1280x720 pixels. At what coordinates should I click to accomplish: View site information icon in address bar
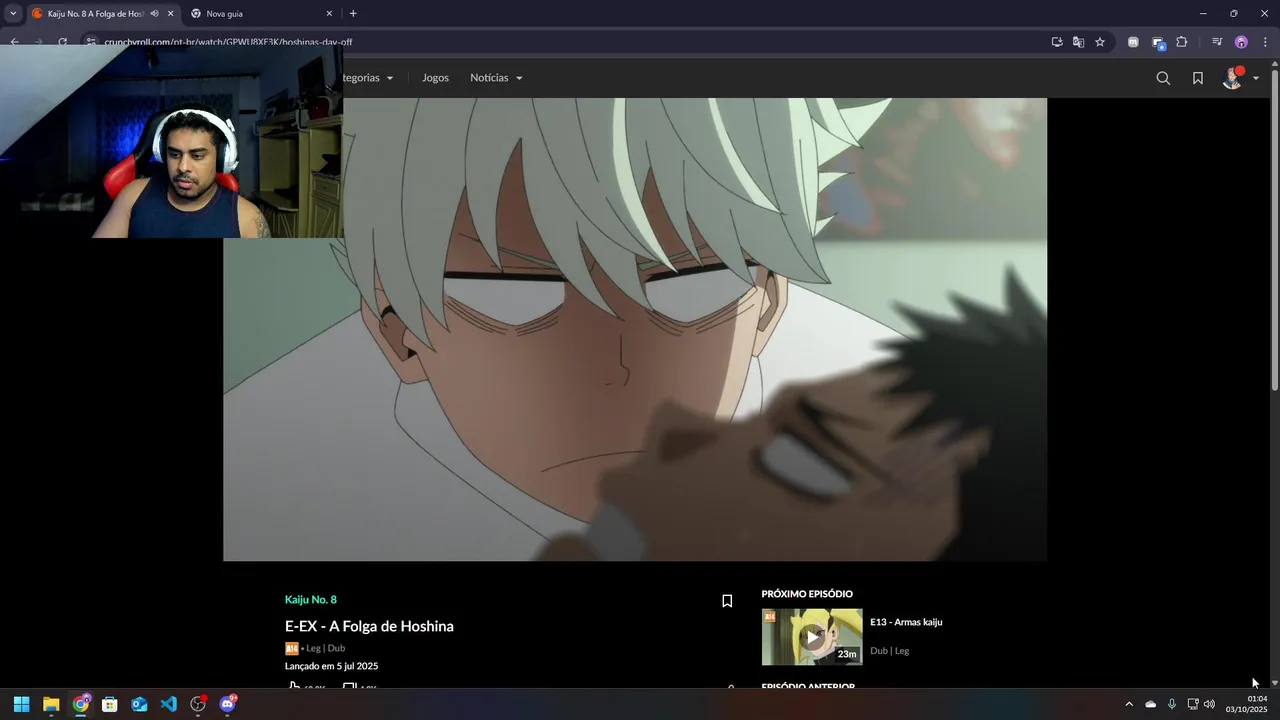pyautogui.click(x=90, y=42)
